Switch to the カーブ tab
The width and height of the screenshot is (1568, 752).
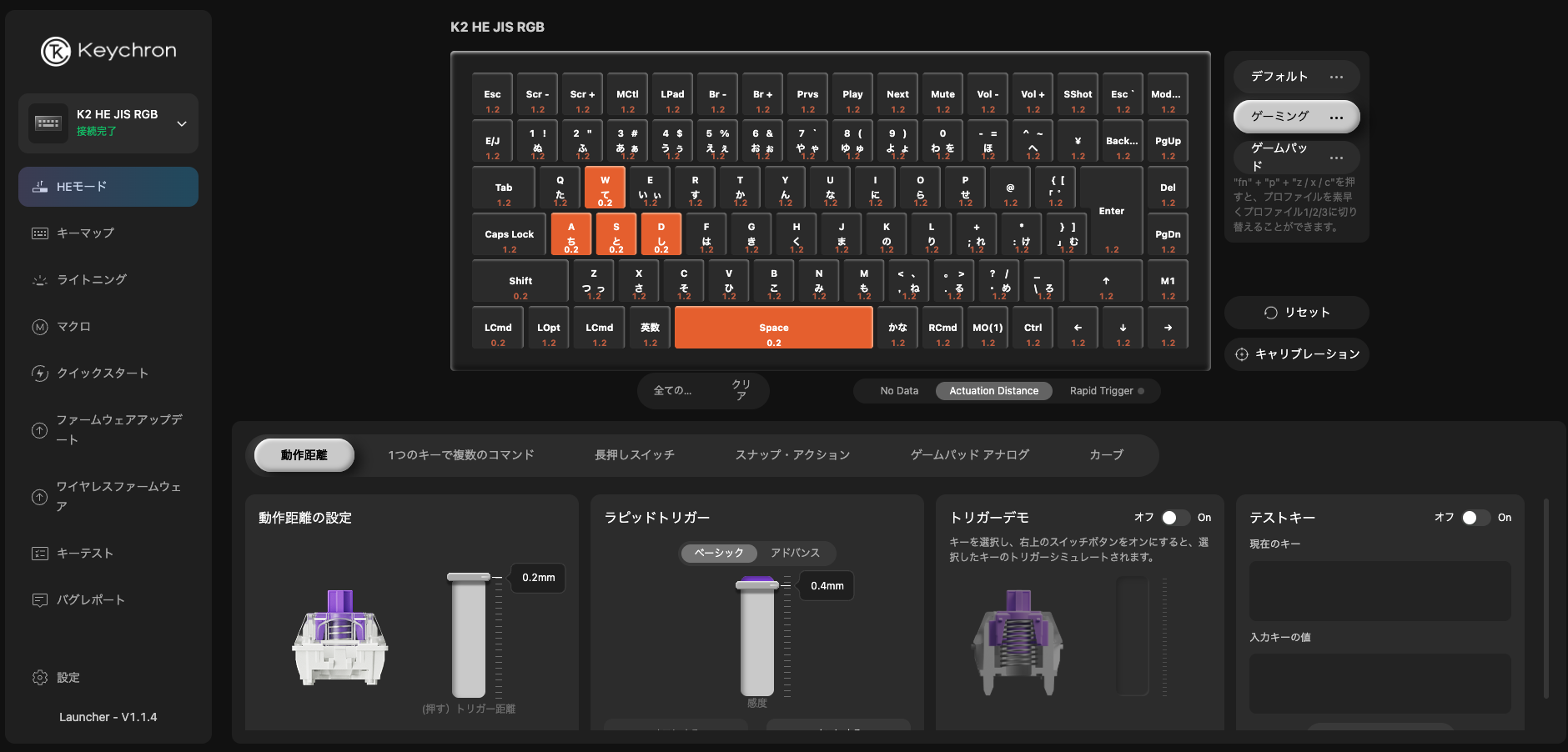click(x=1106, y=455)
